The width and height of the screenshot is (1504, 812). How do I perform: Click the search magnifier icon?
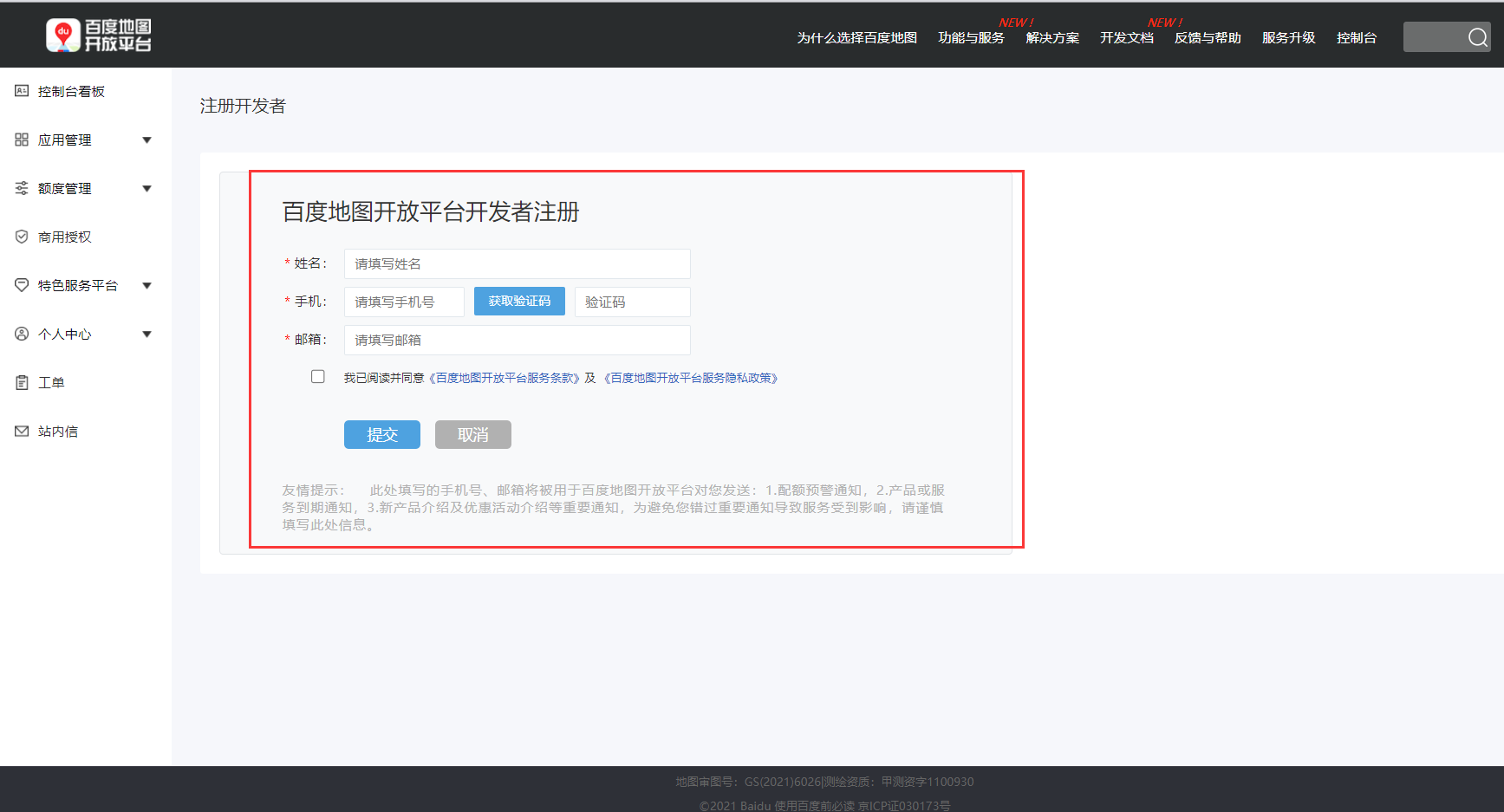(x=1476, y=37)
